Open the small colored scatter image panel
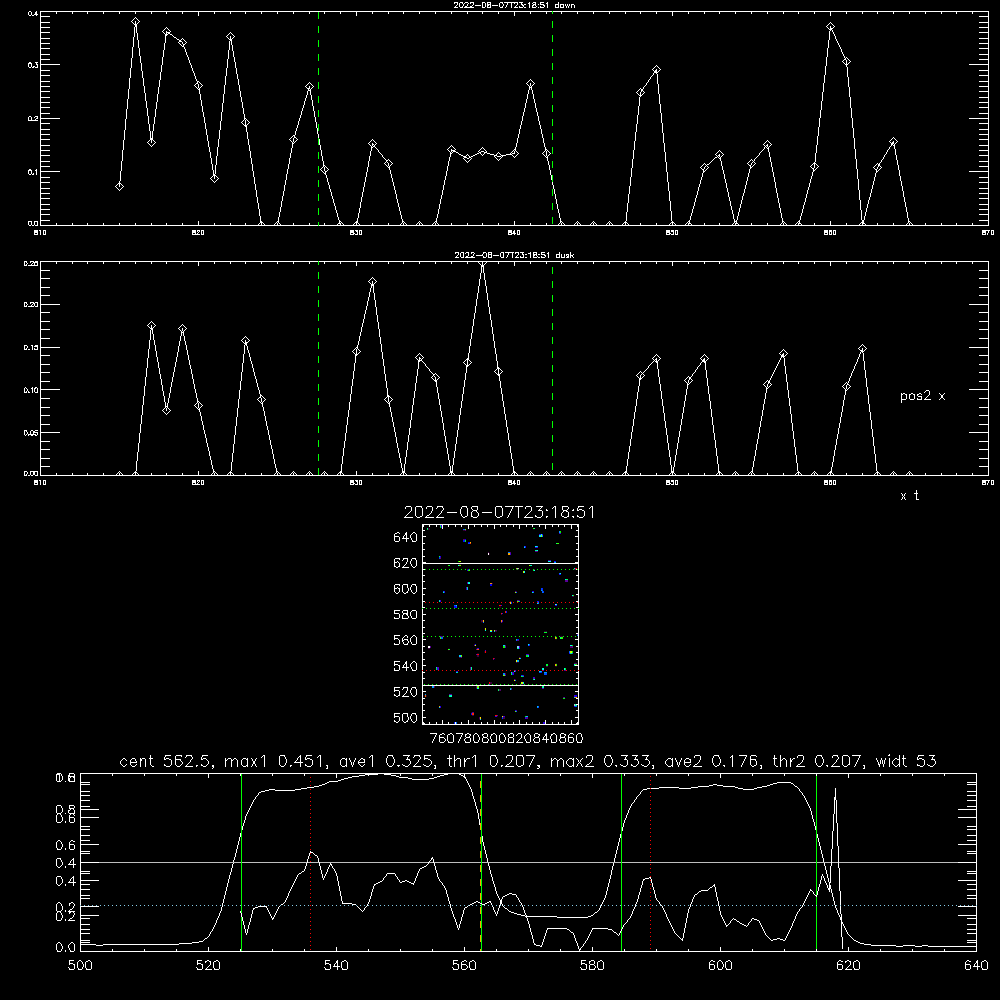Screen dimensions: 1000x1000 pyautogui.click(x=501, y=624)
